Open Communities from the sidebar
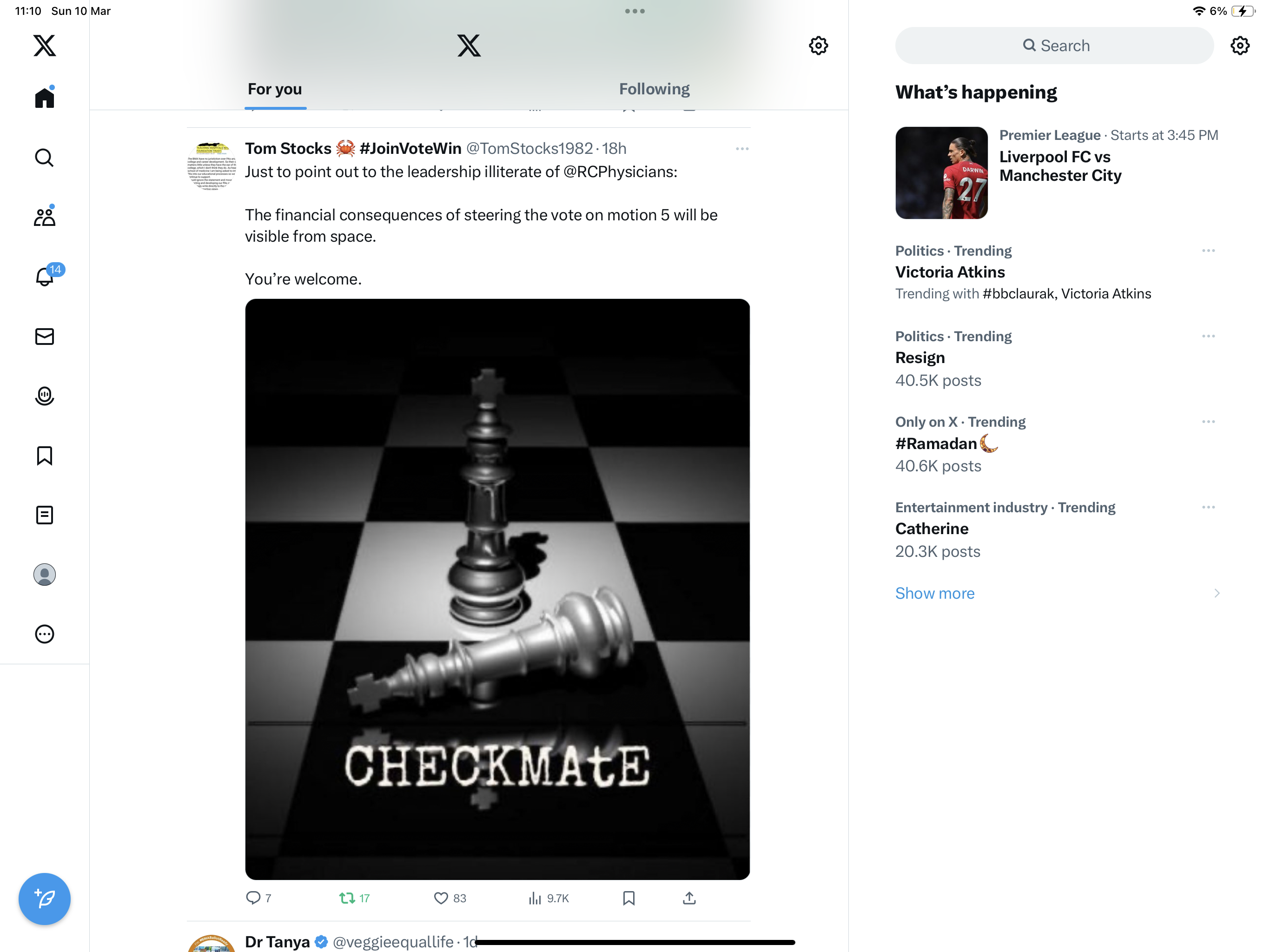 [x=44, y=217]
